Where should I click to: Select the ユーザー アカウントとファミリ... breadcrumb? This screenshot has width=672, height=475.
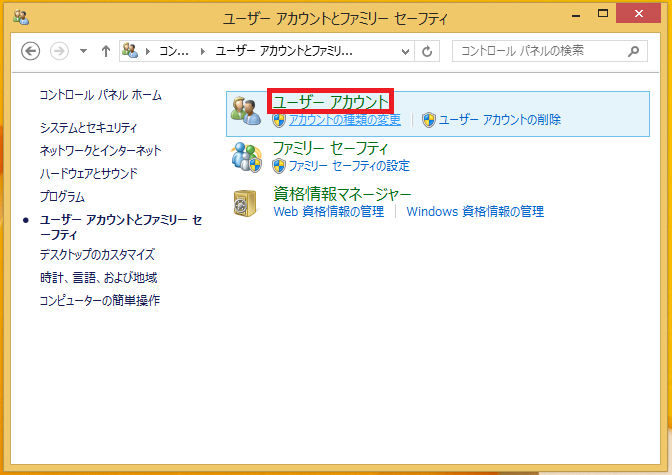coord(284,51)
